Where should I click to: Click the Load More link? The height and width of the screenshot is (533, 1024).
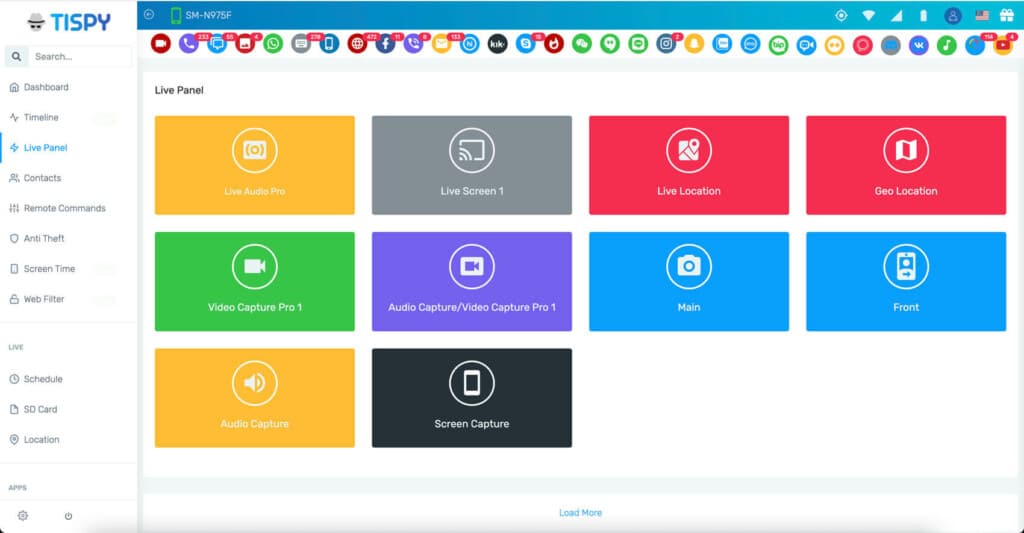[x=580, y=513]
